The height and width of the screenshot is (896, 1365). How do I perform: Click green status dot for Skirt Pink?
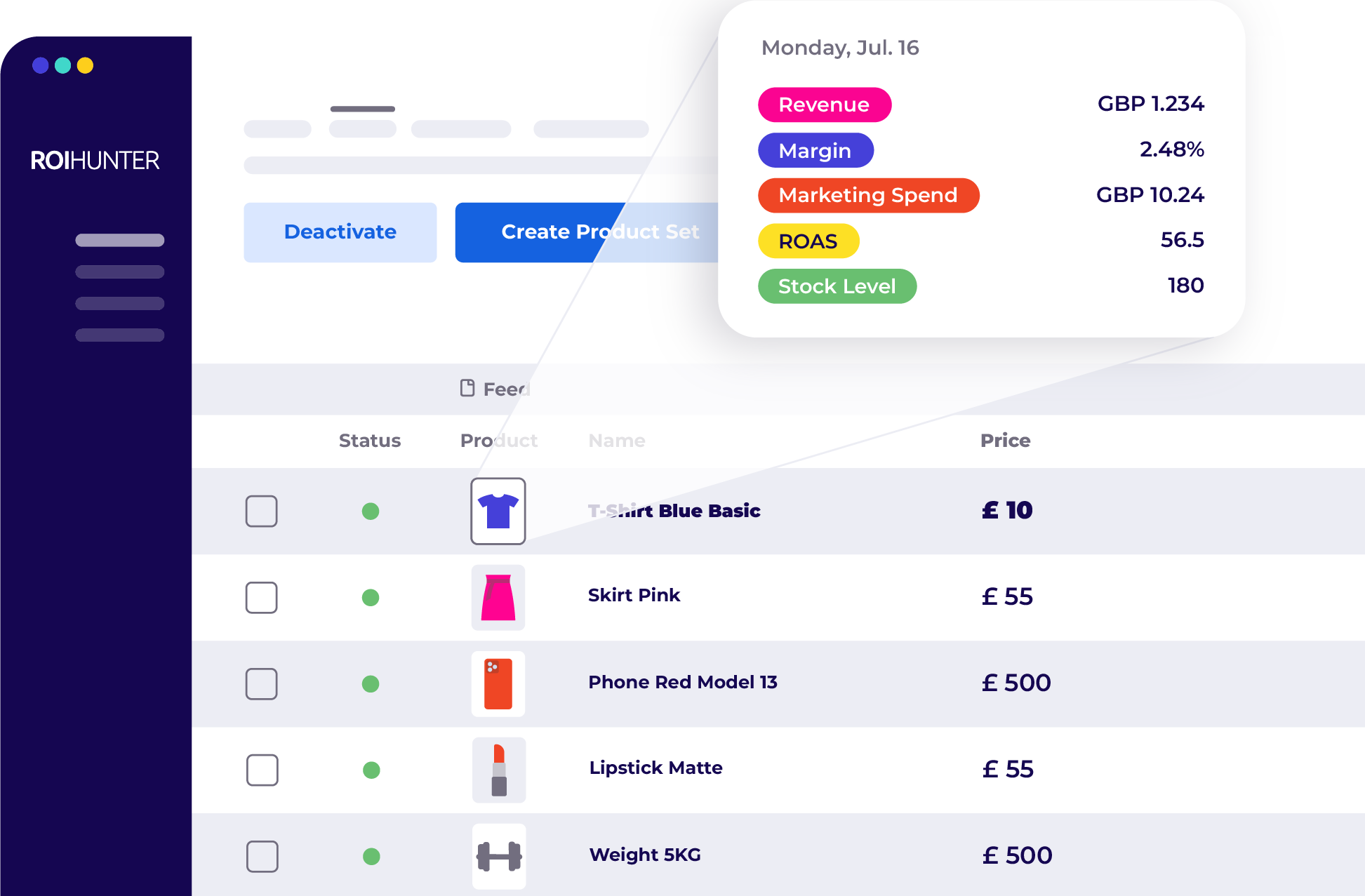[371, 598]
